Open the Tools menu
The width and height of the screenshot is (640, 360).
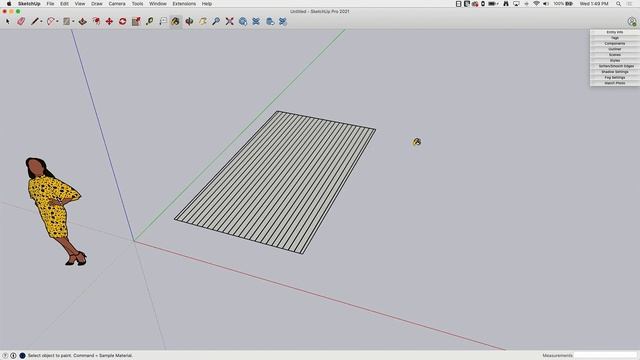[x=137, y=4]
